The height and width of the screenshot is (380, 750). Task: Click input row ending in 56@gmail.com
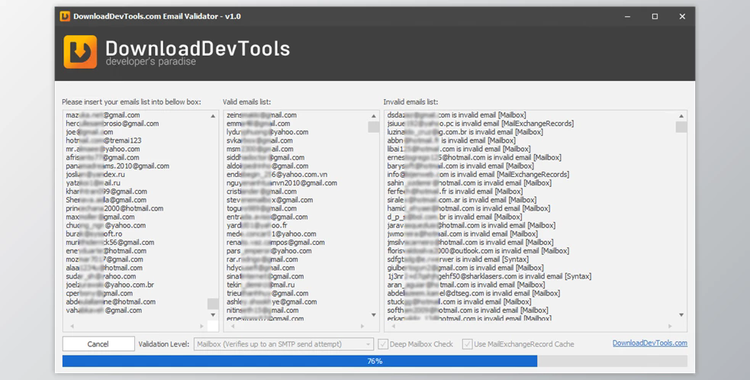(110, 242)
